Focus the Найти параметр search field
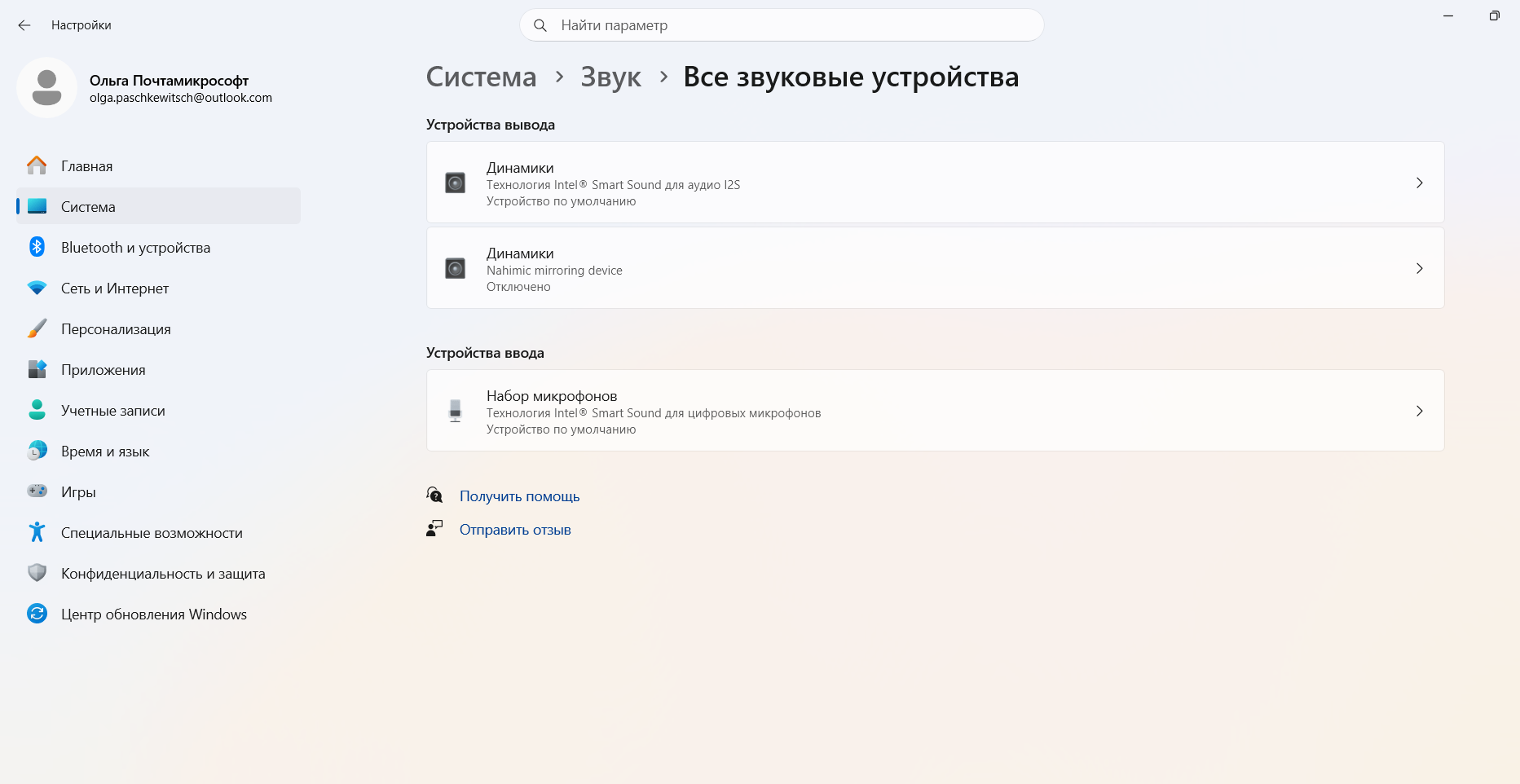1520x784 pixels. pos(782,25)
